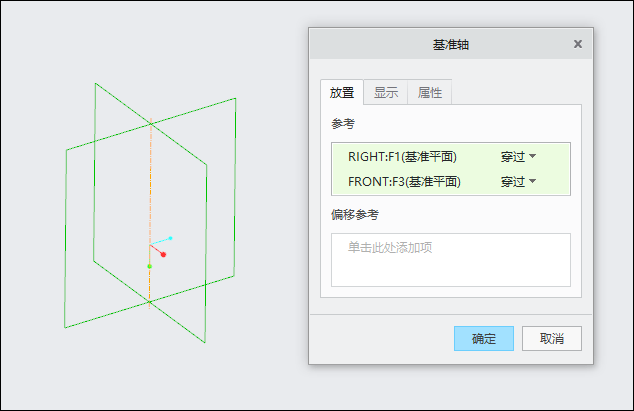The image size is (634, 411).
Task: Open the 显示 tab
Action: pos(386,93)
